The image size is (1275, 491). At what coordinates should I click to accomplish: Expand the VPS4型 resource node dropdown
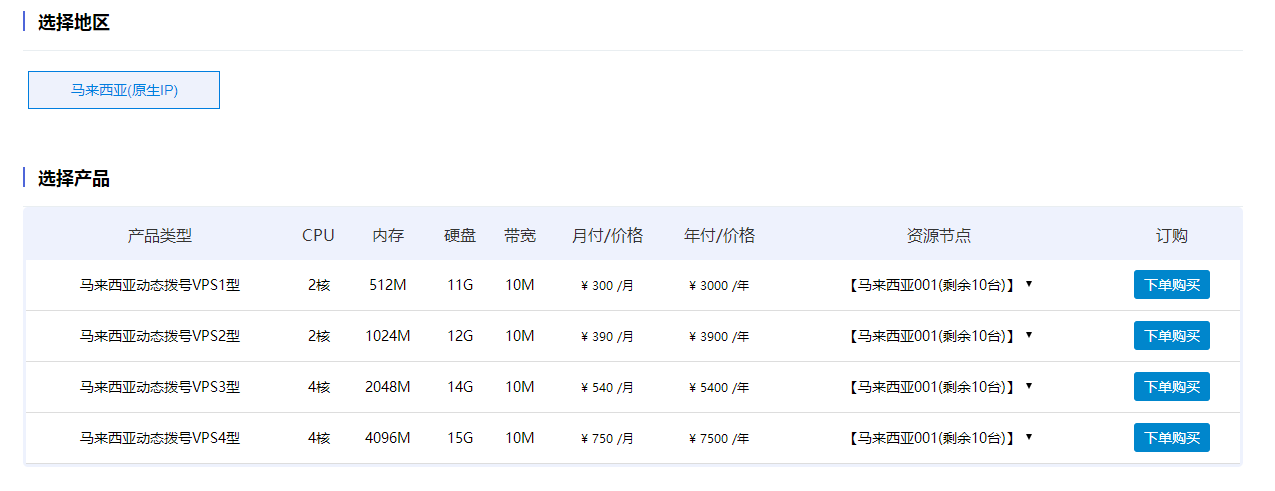tap(938, 438)
